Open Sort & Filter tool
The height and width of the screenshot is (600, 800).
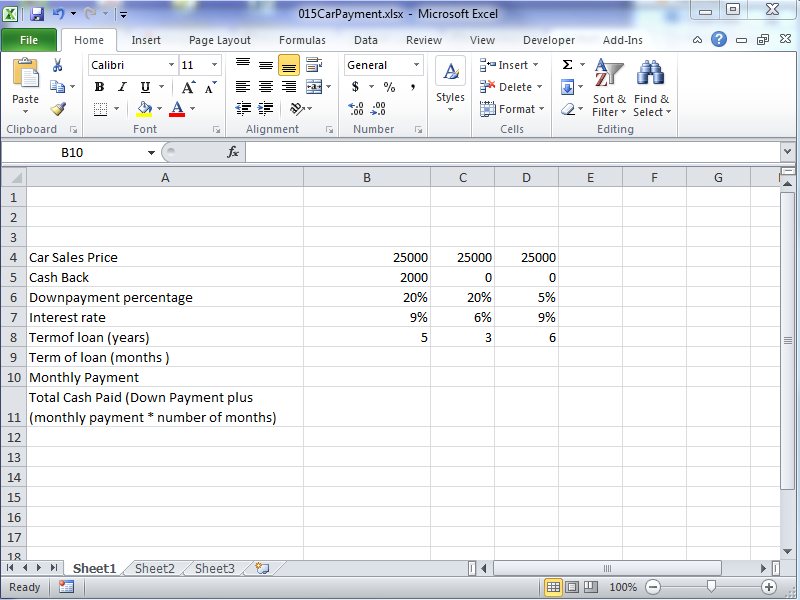point(609,88)
